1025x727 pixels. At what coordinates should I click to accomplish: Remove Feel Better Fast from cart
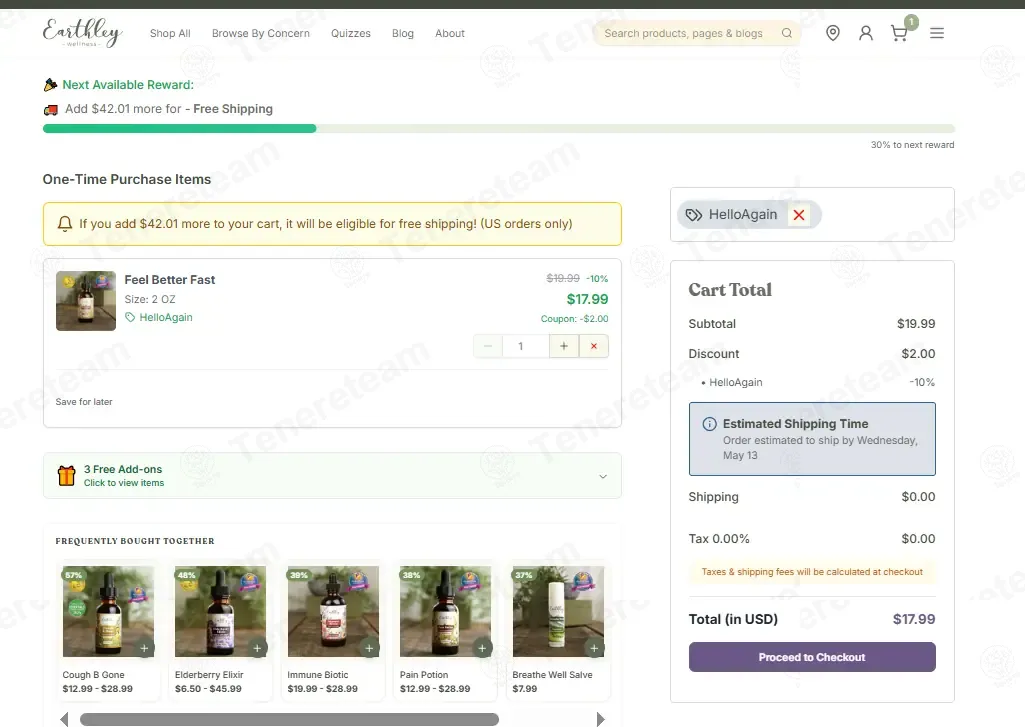594,346
